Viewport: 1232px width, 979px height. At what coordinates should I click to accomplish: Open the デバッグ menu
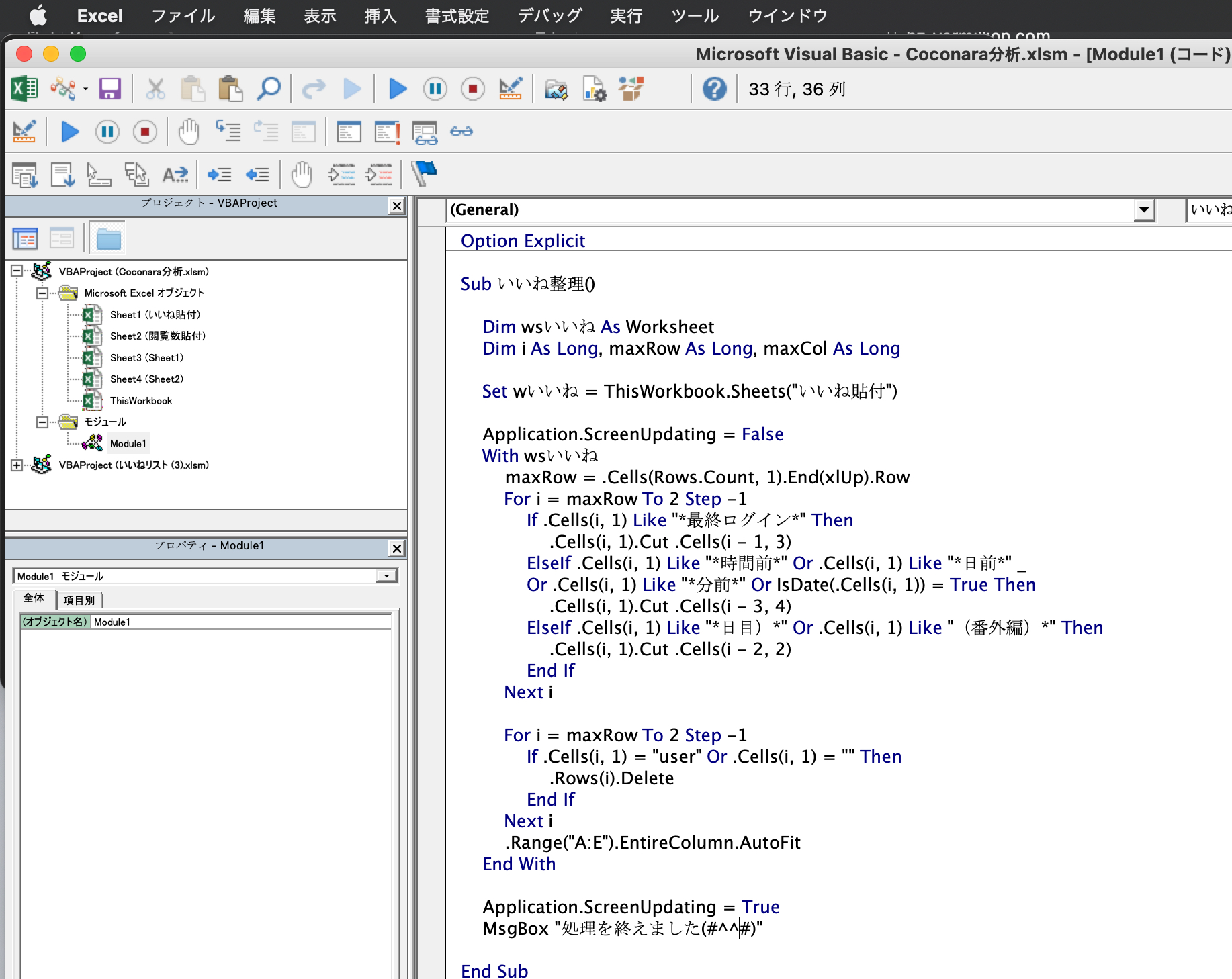pos(549,15)
